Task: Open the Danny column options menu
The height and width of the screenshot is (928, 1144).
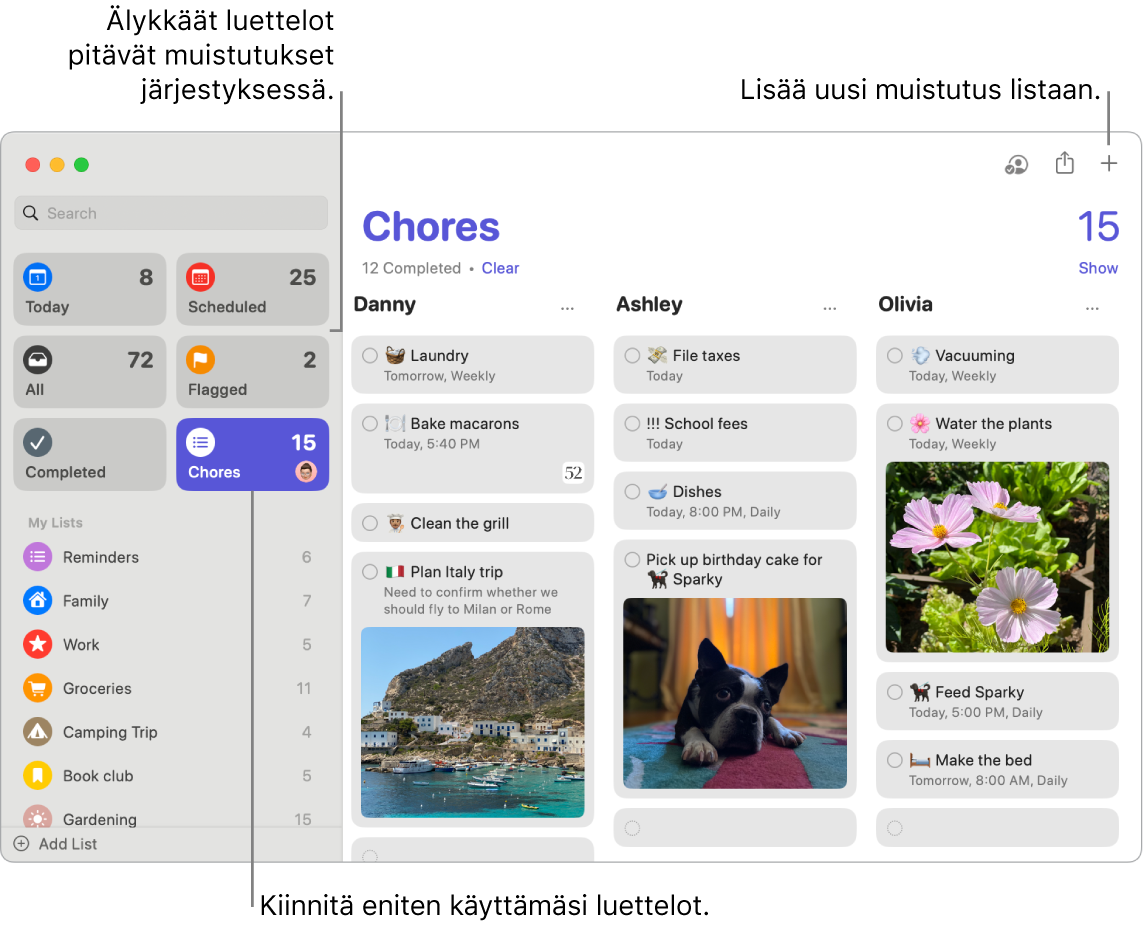Action: pyautogui.click(x=567, y=309)
